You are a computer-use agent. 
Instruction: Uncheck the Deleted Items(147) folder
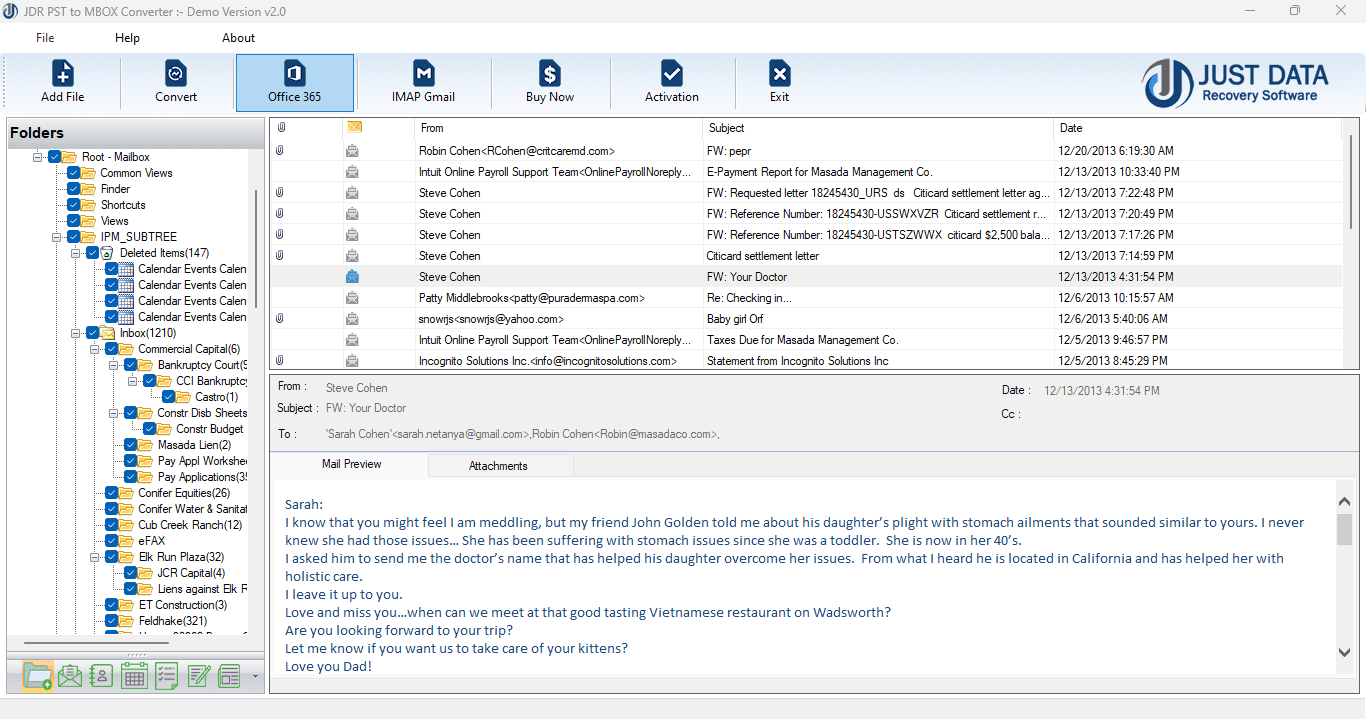coord(92,252)
